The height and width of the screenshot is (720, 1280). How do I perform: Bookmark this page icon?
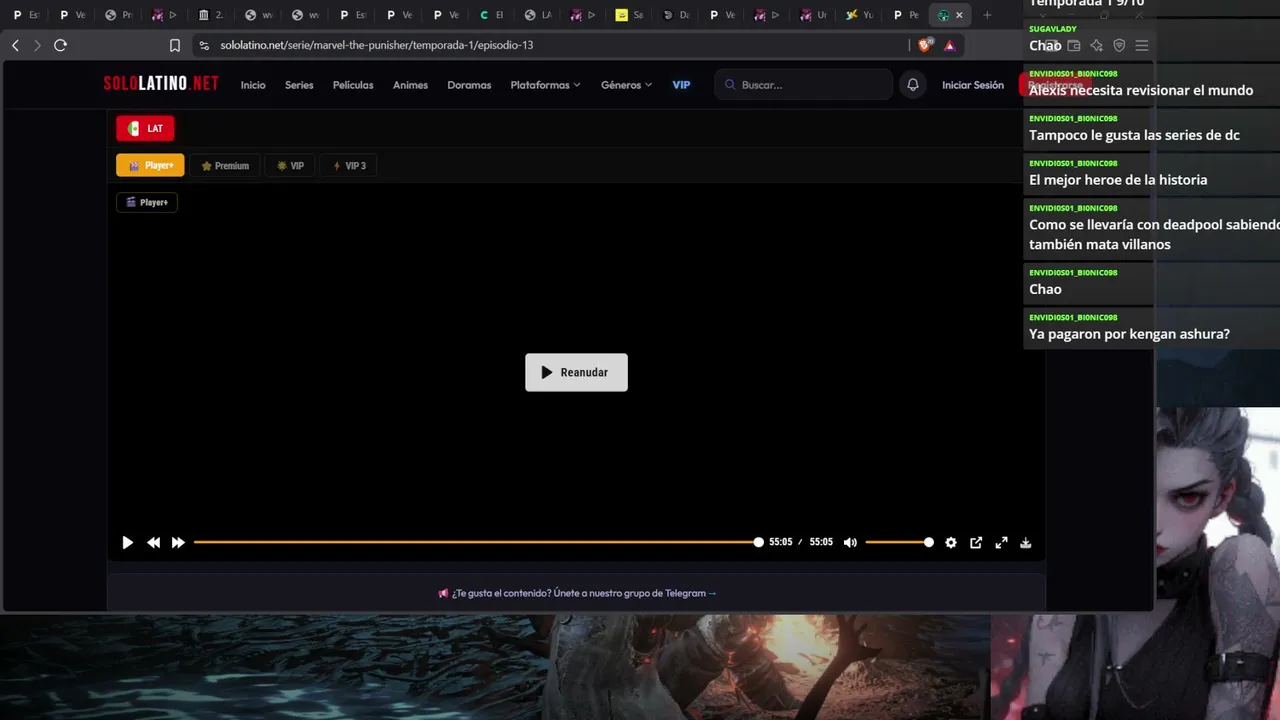coord(175,45)
